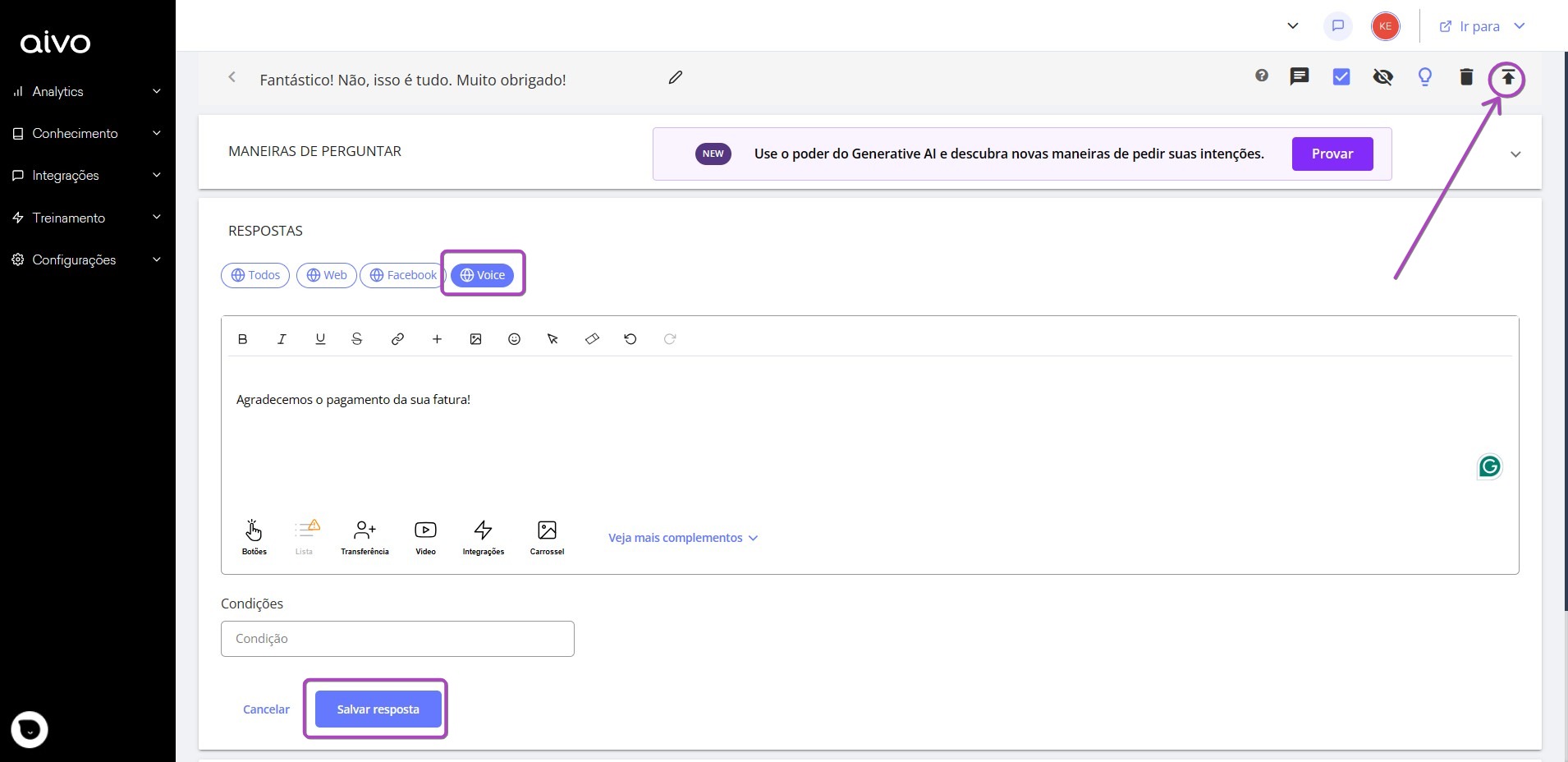The image size is (1568, 762).
Task: Open the emoji picker
Action: coord(514,339)
